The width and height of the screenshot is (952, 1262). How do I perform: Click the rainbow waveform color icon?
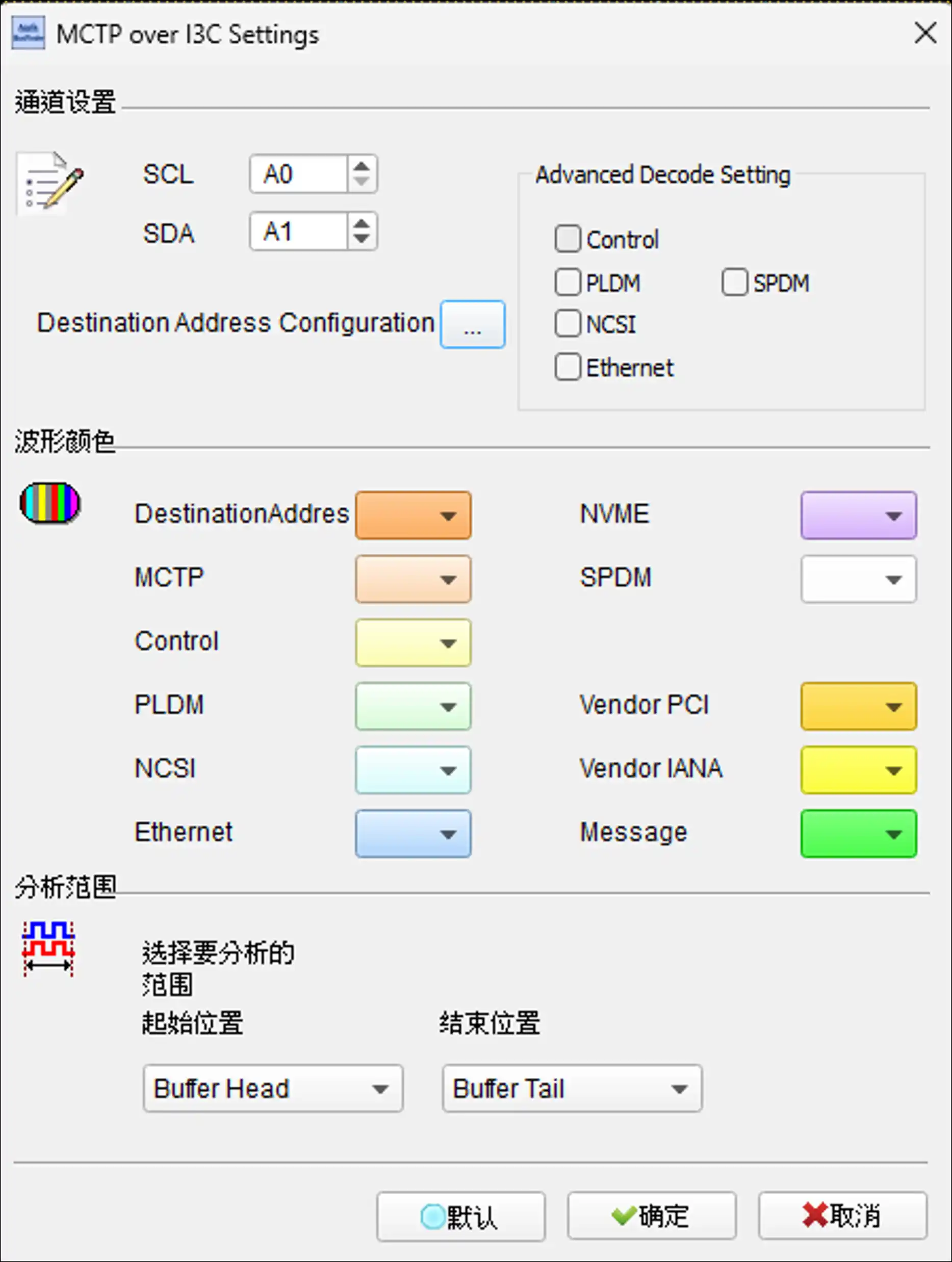click(50, 503)
